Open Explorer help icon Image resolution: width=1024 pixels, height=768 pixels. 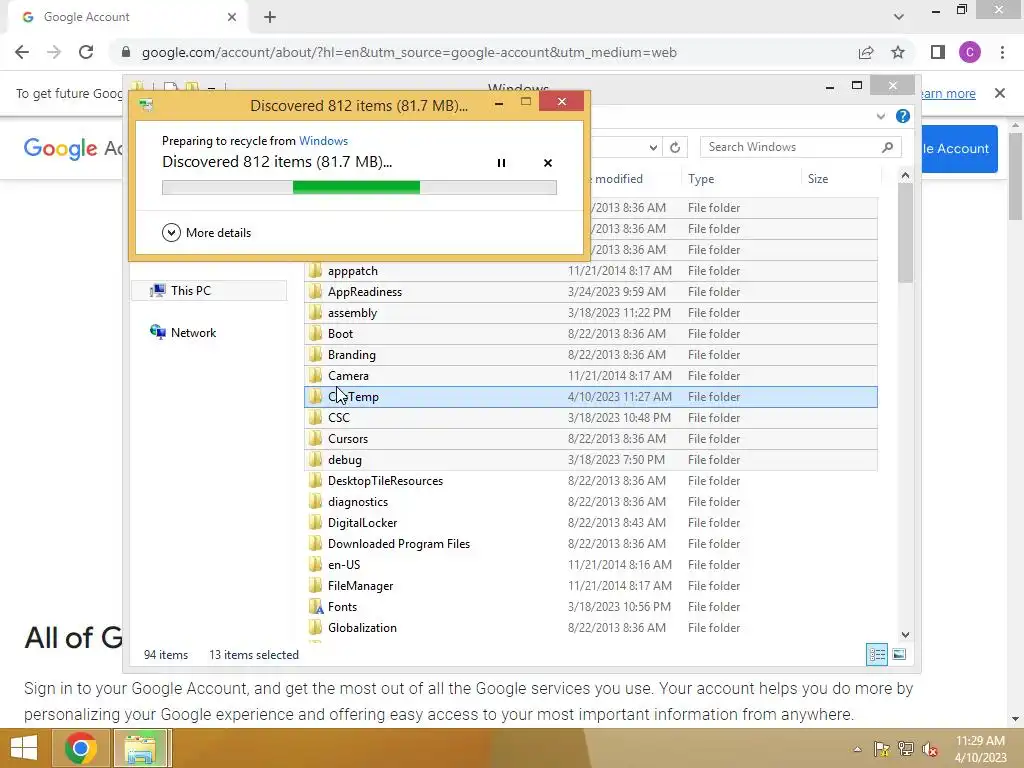pos(903,116)
